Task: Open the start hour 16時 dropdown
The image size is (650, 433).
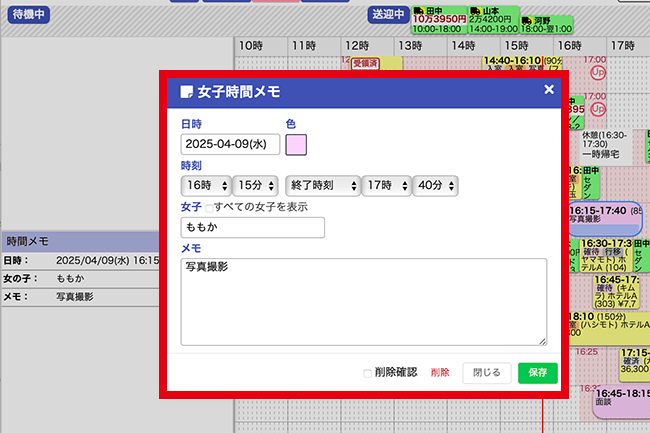Action: 204,185
